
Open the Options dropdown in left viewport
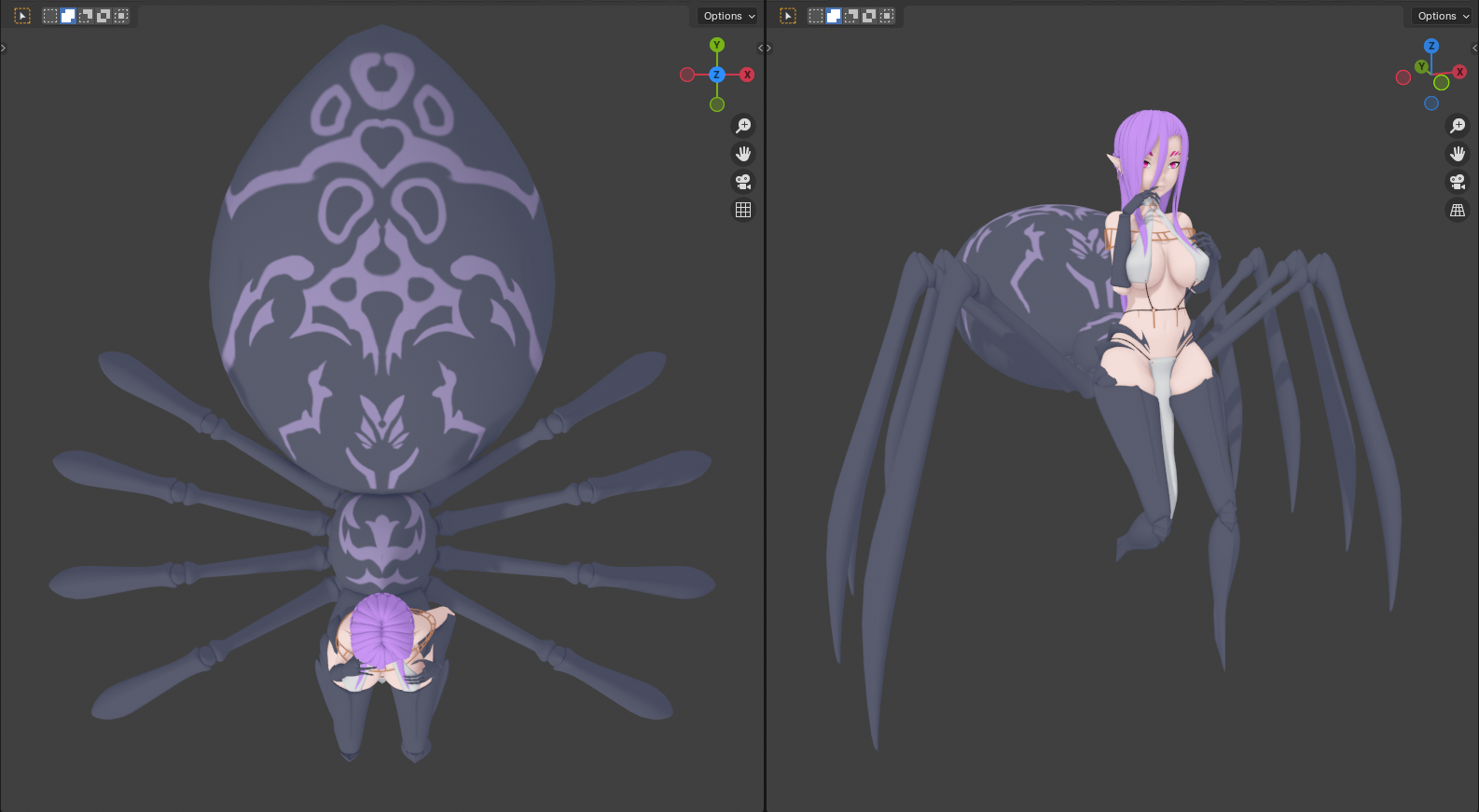click(x=728, y=16)
